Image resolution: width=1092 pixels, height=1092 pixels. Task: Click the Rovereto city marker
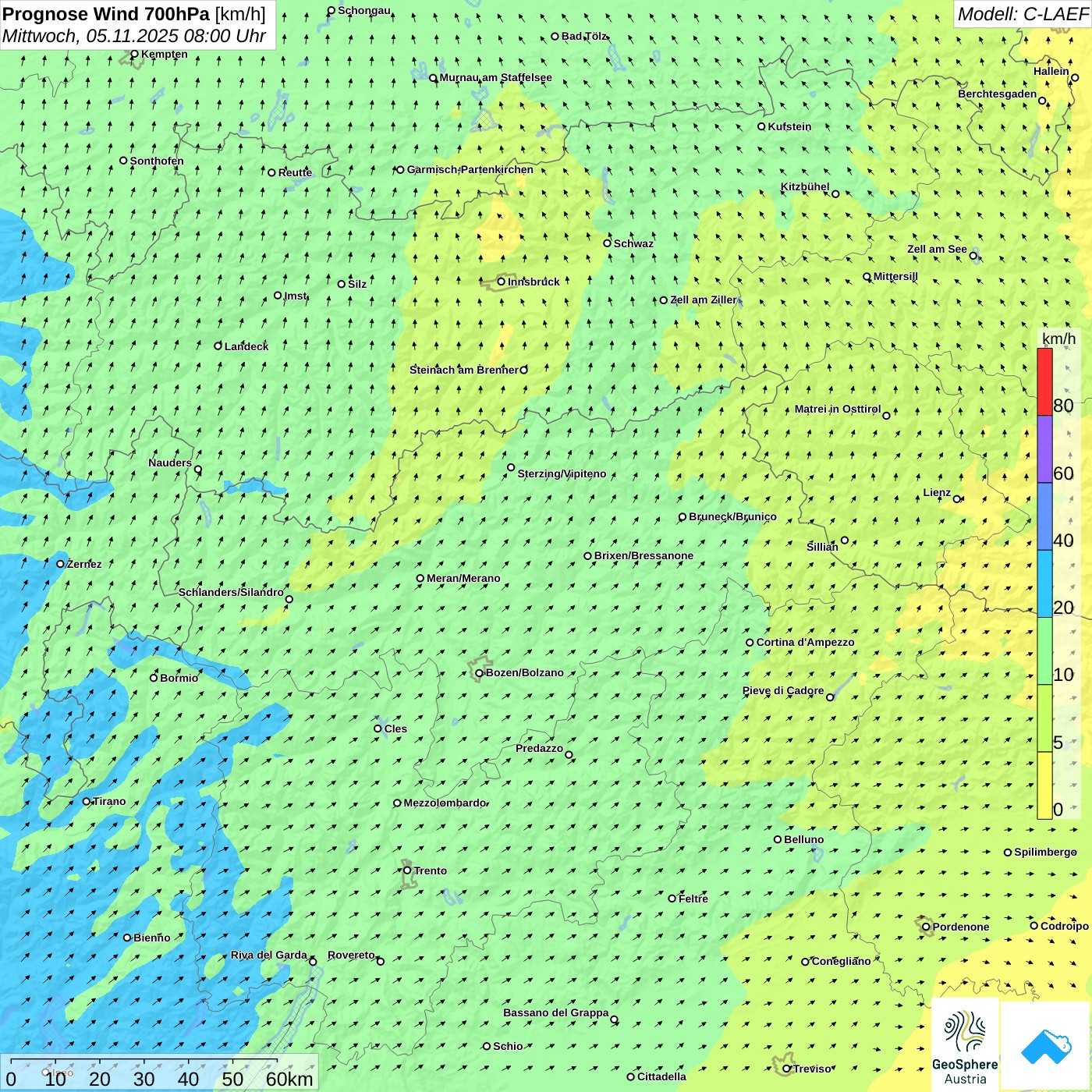pyautogui.click(x=381, y=962)
